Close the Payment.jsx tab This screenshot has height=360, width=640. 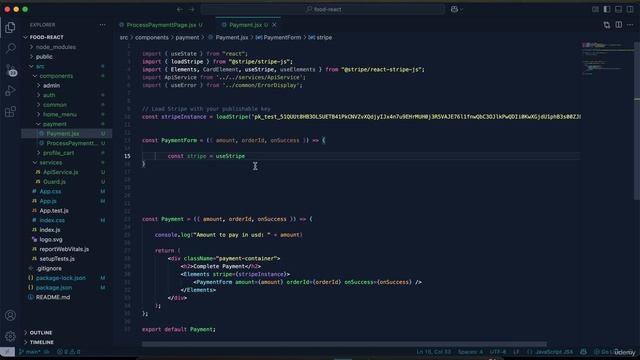pyautogui.click(x=274, y=25)
